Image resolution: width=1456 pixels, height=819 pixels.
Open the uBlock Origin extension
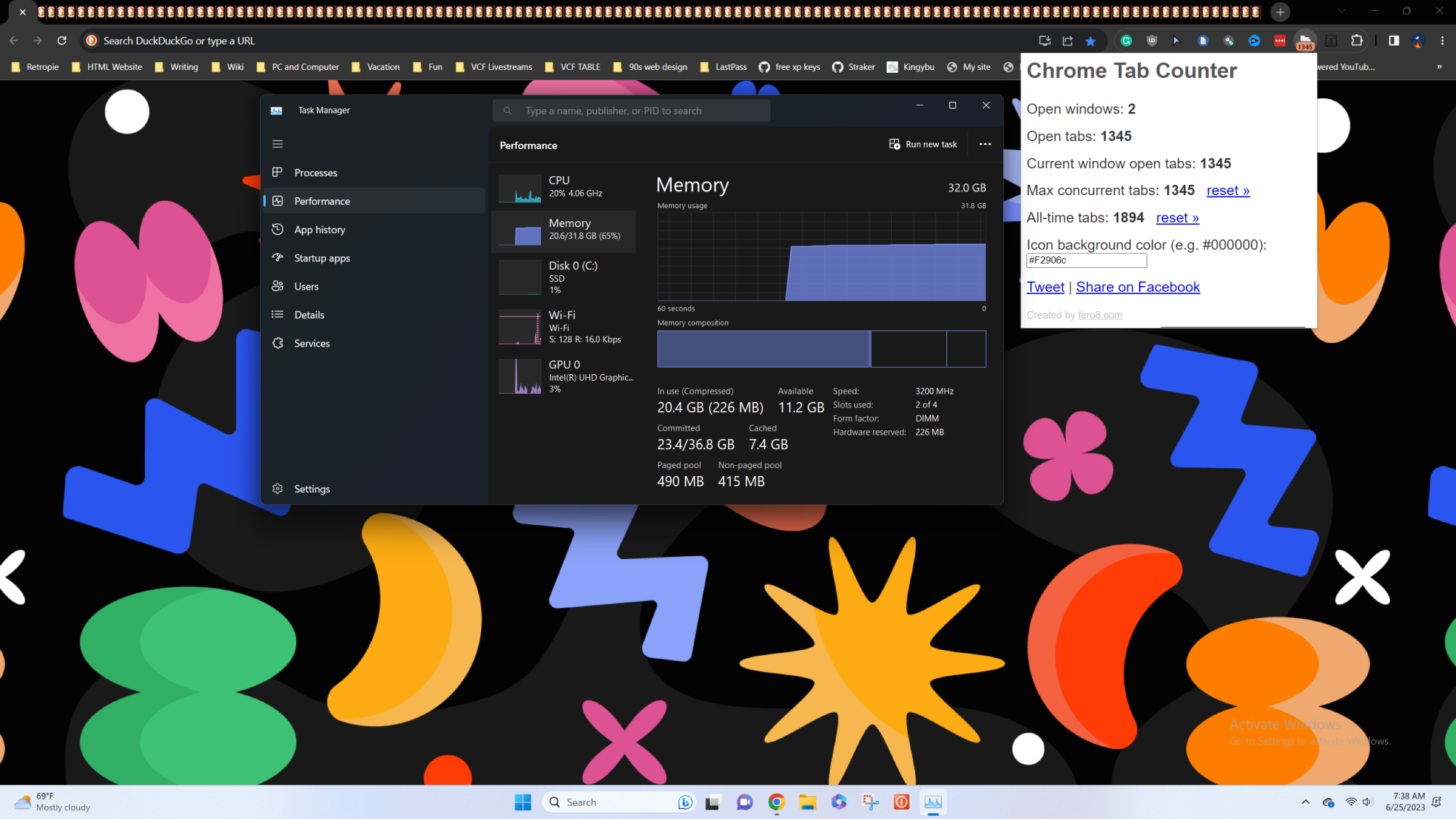tap(1152, 41)
